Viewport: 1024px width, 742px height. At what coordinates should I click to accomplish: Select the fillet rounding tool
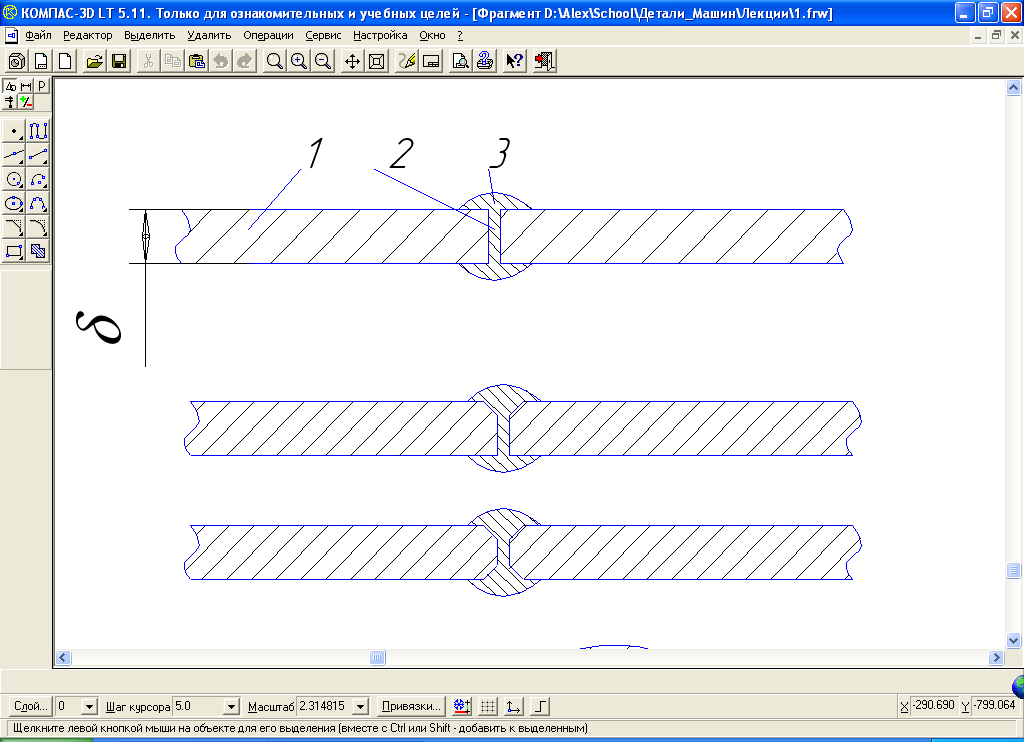pos(38,227)
